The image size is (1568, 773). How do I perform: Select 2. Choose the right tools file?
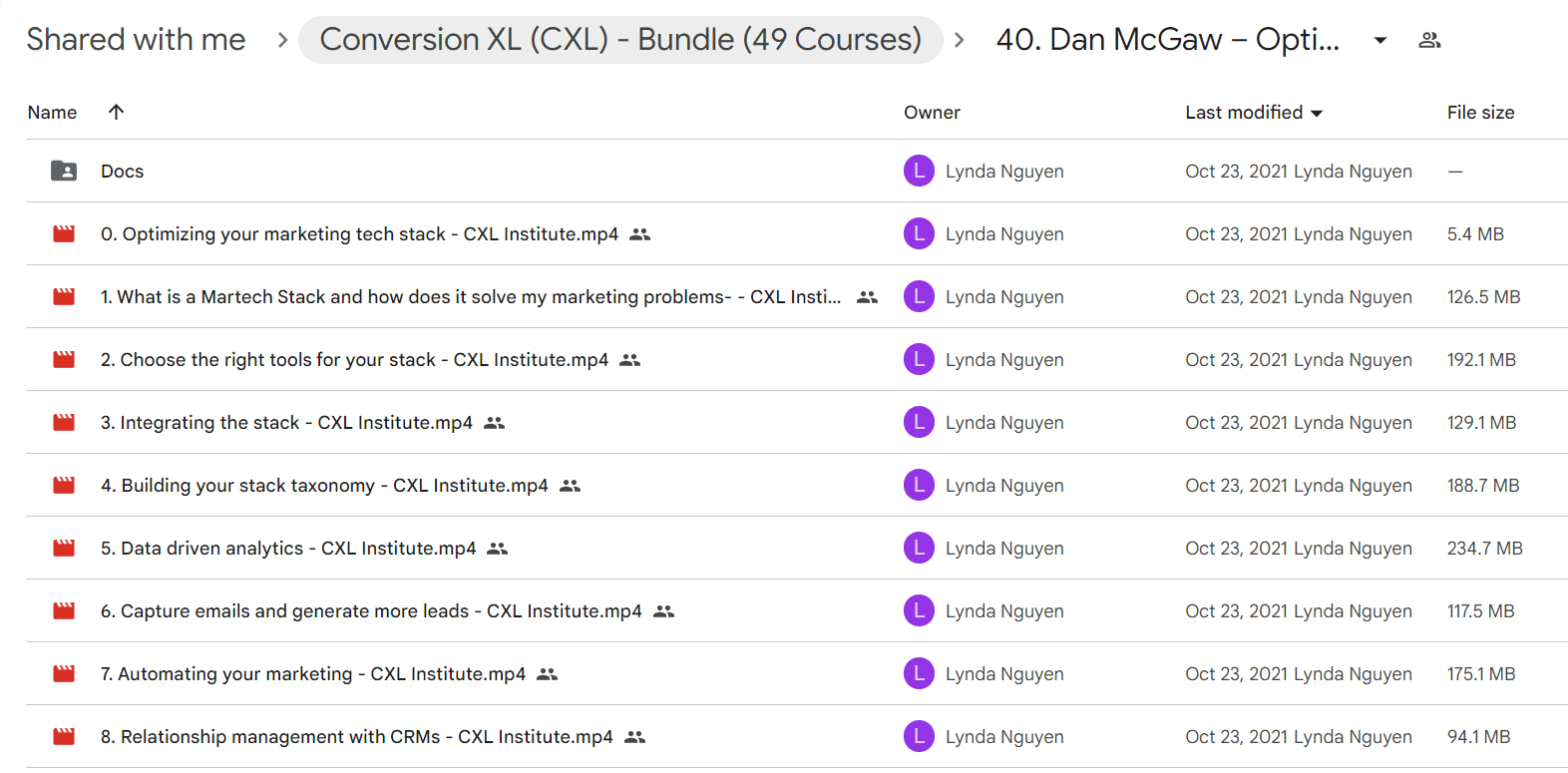(x=354, y=360)
